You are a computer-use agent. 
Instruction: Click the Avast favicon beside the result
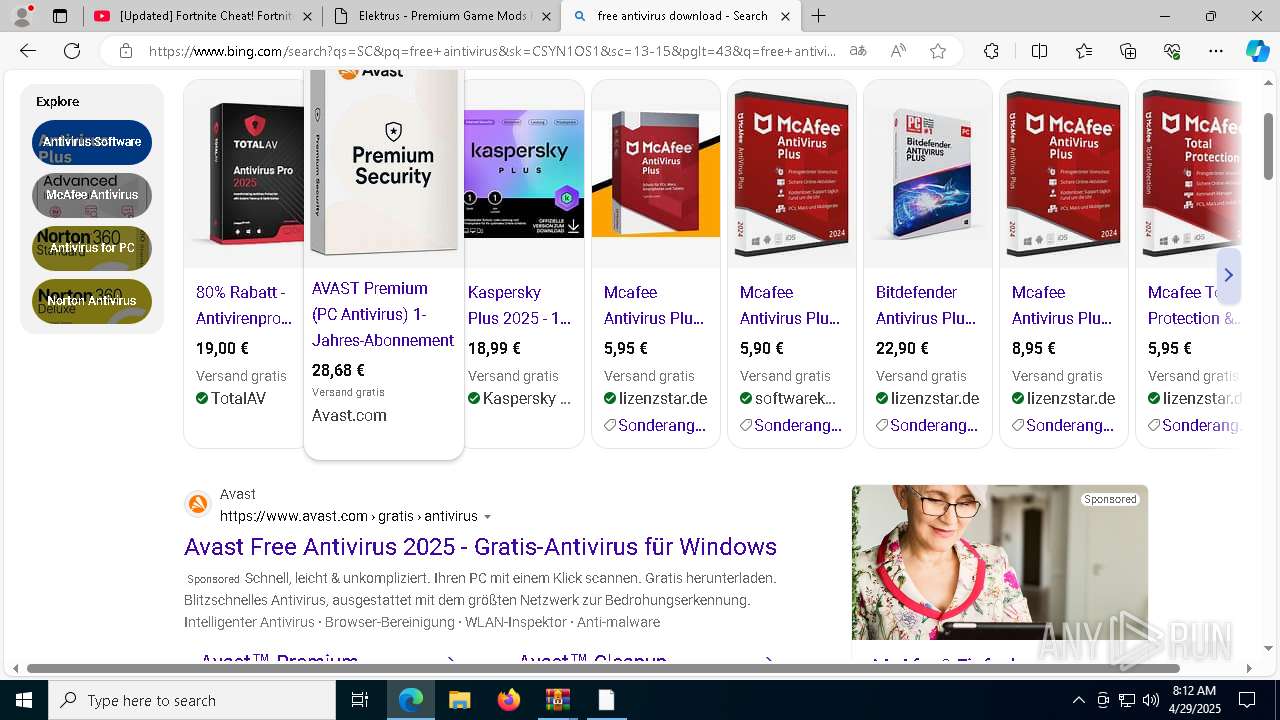(198, 505)
